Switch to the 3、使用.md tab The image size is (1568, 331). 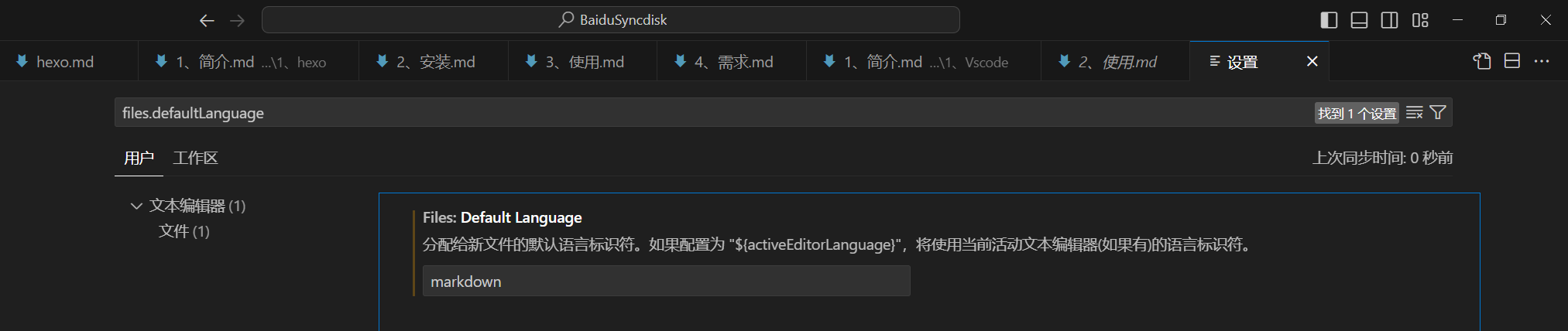(x=582, y=61)
